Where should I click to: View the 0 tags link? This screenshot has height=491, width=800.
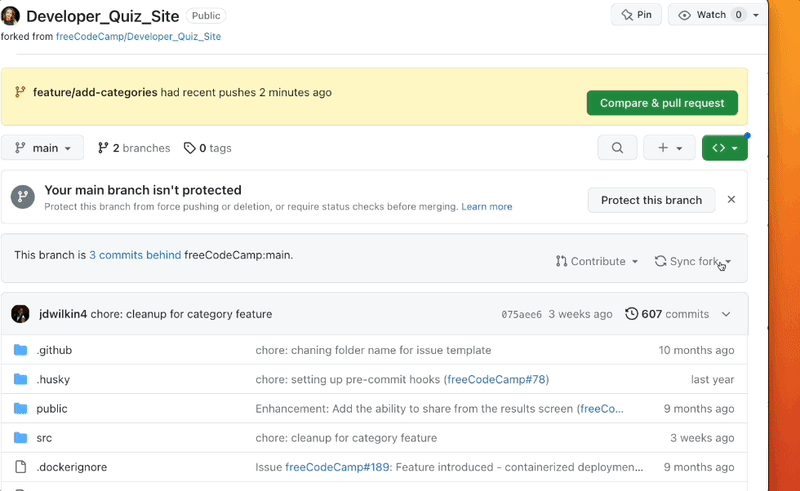(208, 148)
